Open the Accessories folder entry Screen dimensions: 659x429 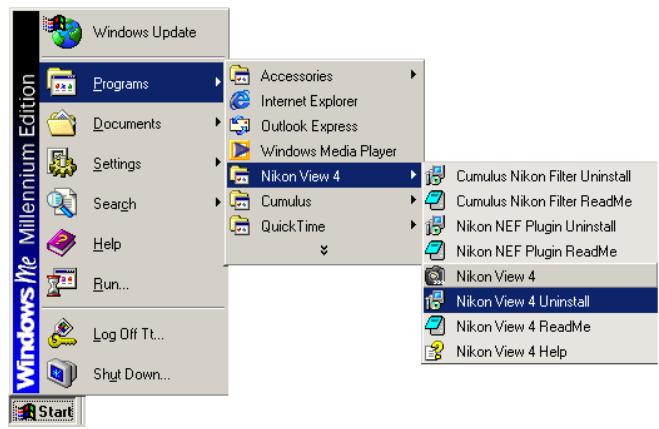pyautogui.click(x=324, y=75)
